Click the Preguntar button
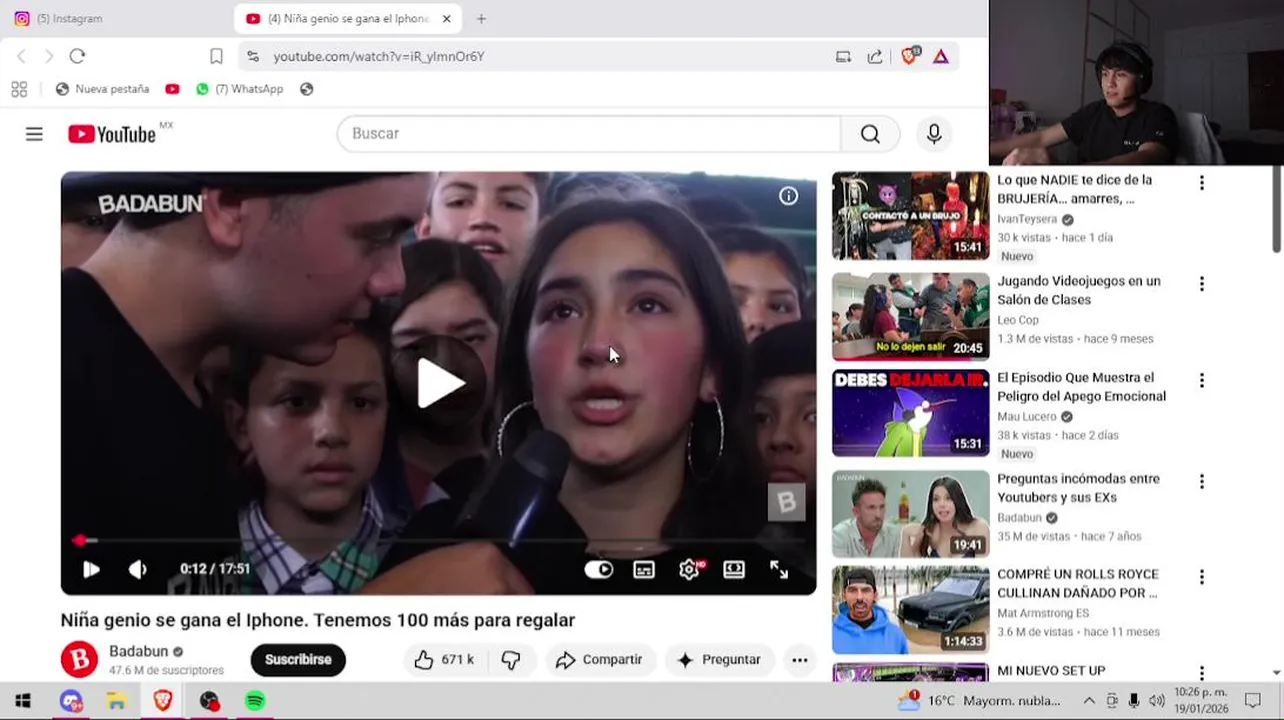This screenshot has height=720, width=1284. (719, 660)
